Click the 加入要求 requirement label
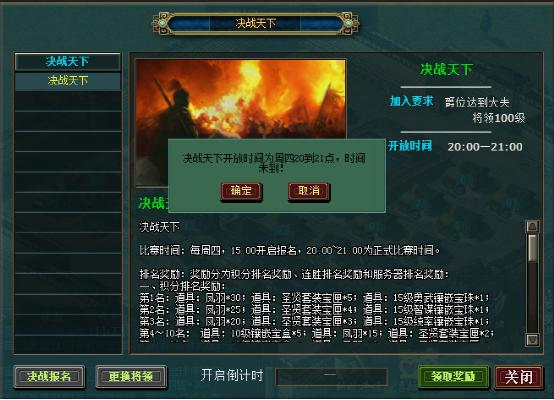 pos(411,101)
